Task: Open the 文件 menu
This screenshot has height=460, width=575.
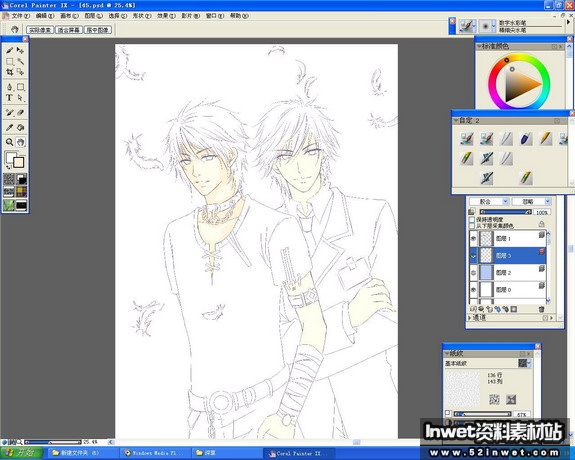Action: point(20,16)
